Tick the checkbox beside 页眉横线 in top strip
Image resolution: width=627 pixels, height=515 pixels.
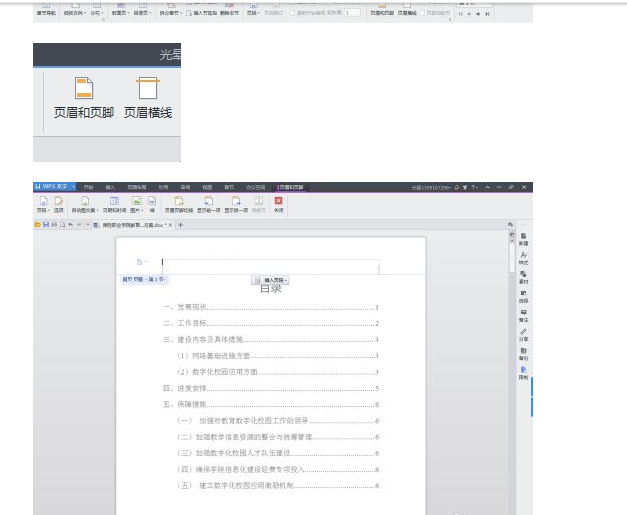click(x=422, y=13)
